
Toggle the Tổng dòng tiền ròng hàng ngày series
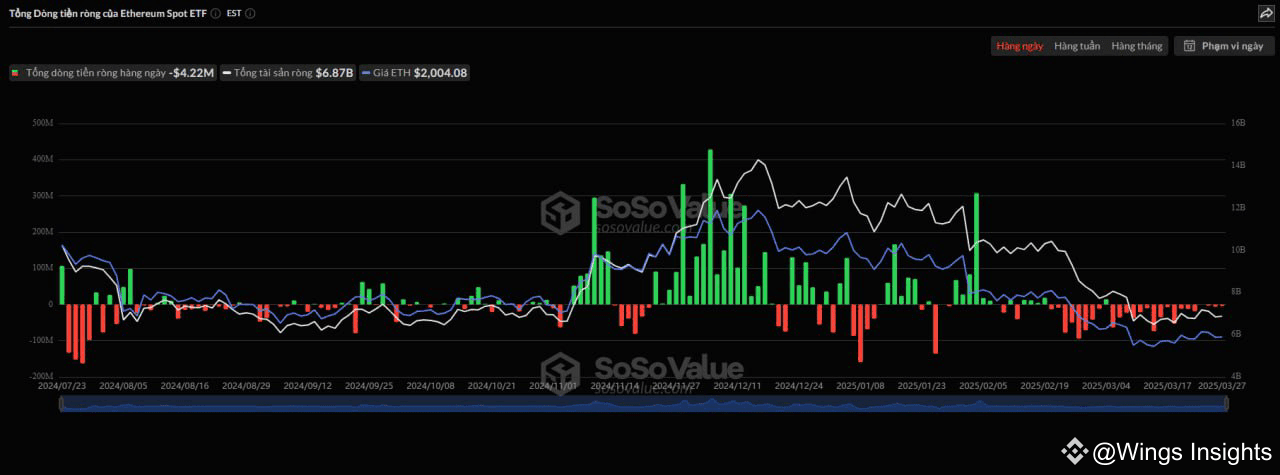click(113, 73)
